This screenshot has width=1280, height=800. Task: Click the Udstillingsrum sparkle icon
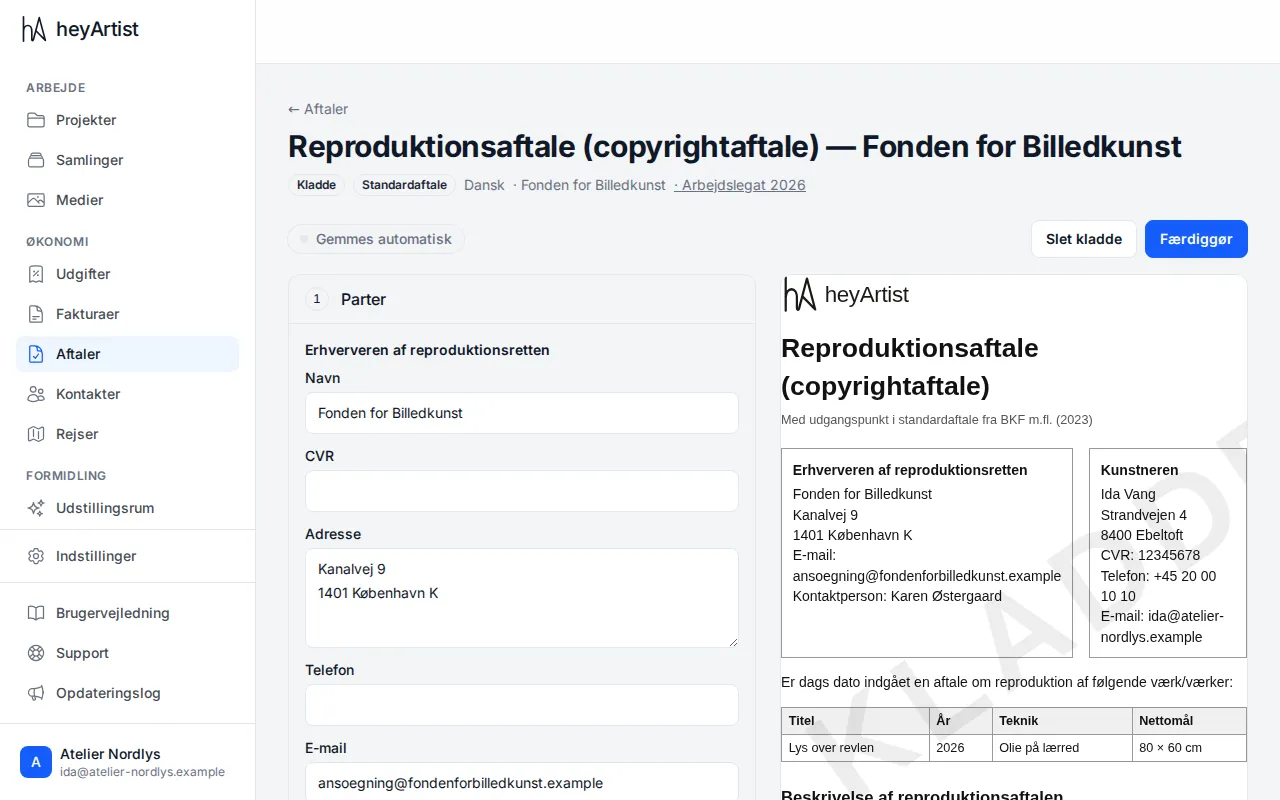(x=36, y=508)
